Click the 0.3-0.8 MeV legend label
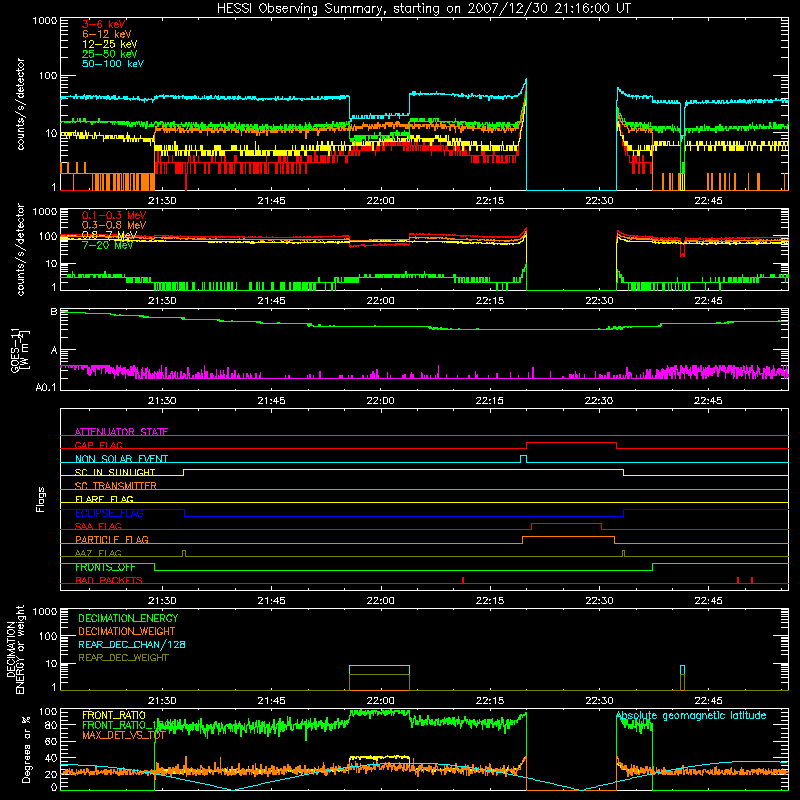800x800 pixels. click(114, 225)
